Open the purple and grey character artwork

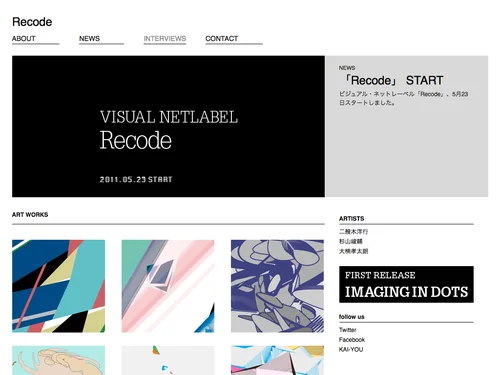[x=277, y=286]
